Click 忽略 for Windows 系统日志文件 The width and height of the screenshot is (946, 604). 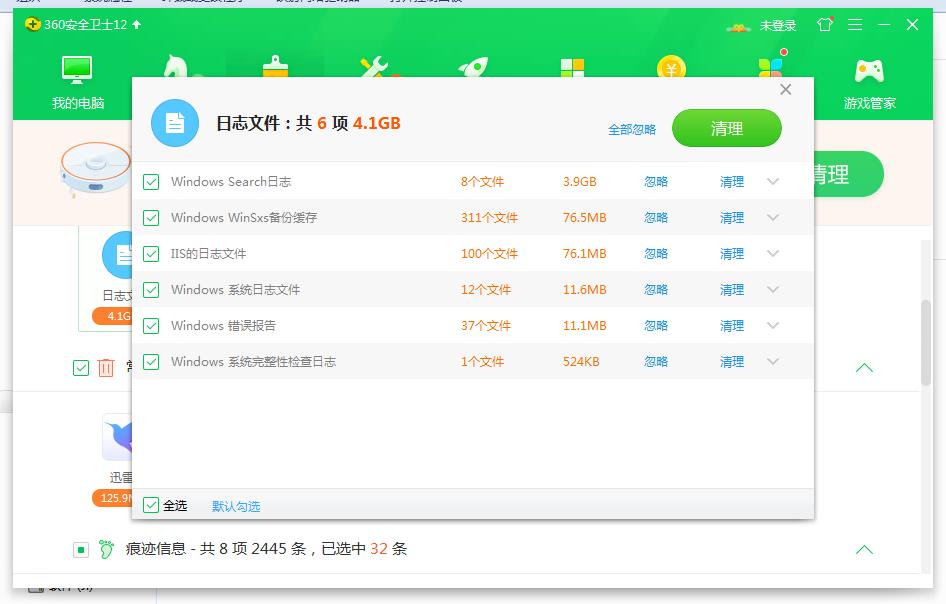point(656,290)
